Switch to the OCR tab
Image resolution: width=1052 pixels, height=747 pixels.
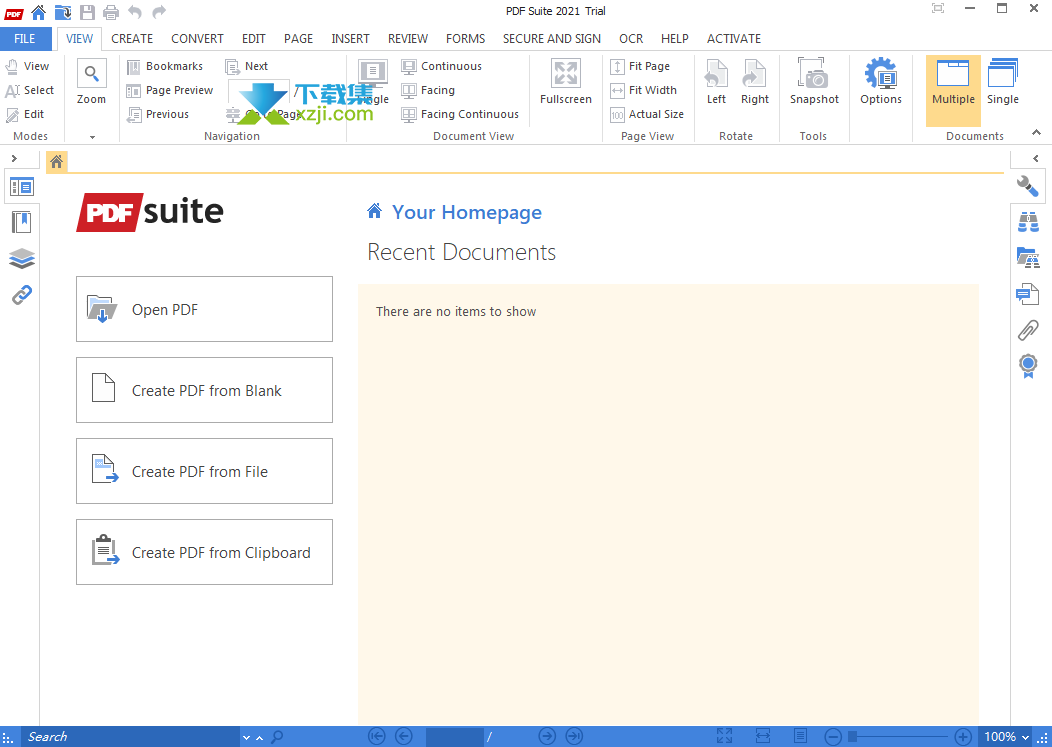point(631,38)
